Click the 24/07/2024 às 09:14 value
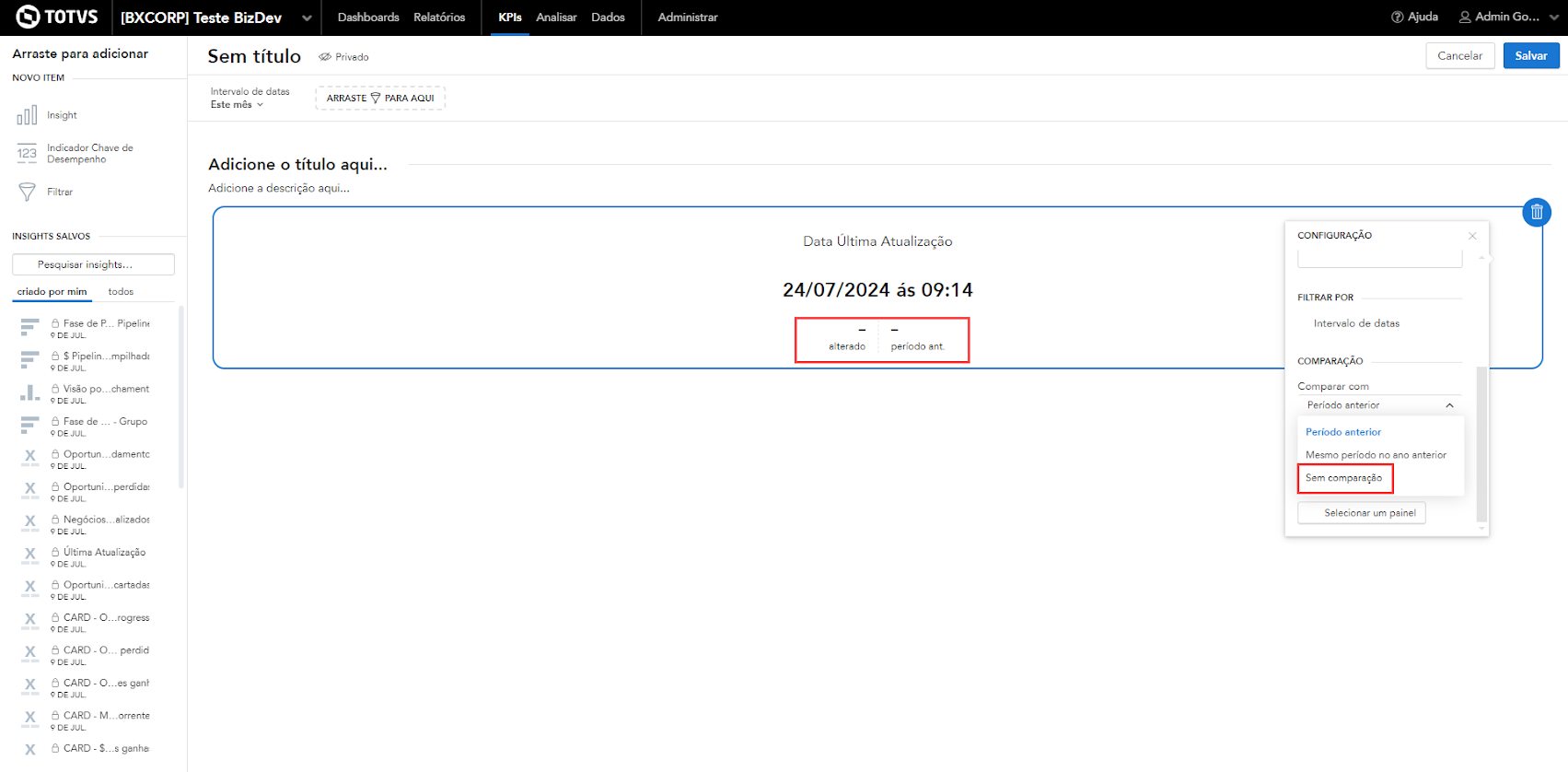This screenshot has width=1568, height=772. pyautogui.click(x=877, y=290)
